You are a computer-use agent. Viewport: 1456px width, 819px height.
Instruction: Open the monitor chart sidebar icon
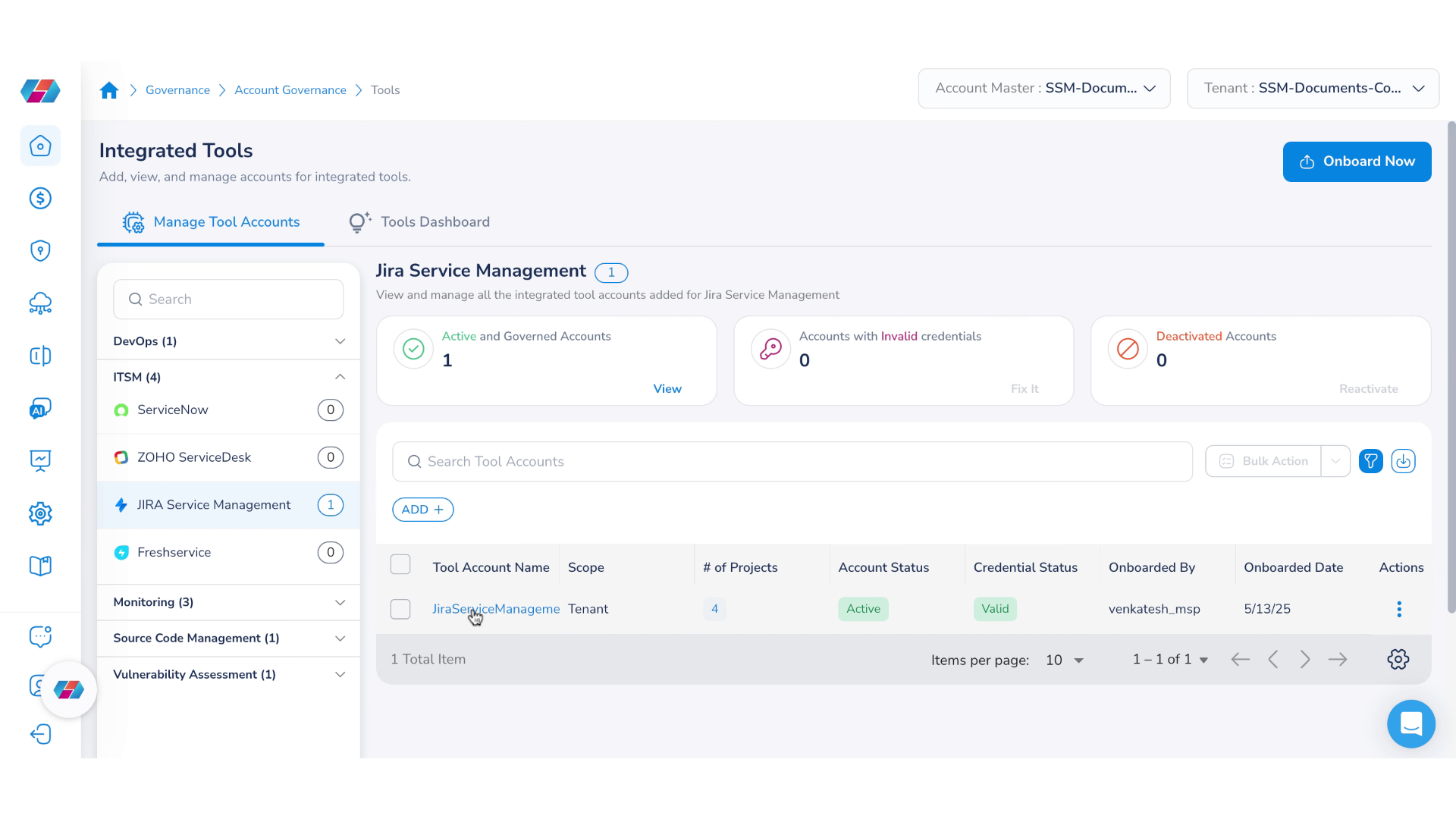pos(40,460)
